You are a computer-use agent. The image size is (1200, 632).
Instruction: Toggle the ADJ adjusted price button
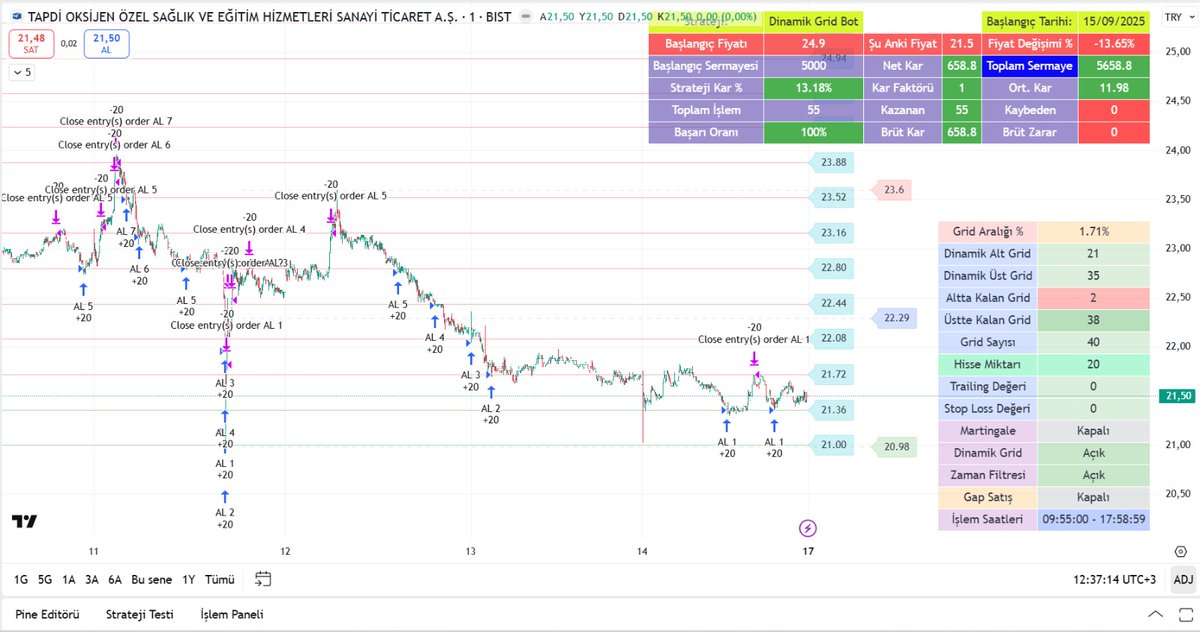[x=1183, y=579]
